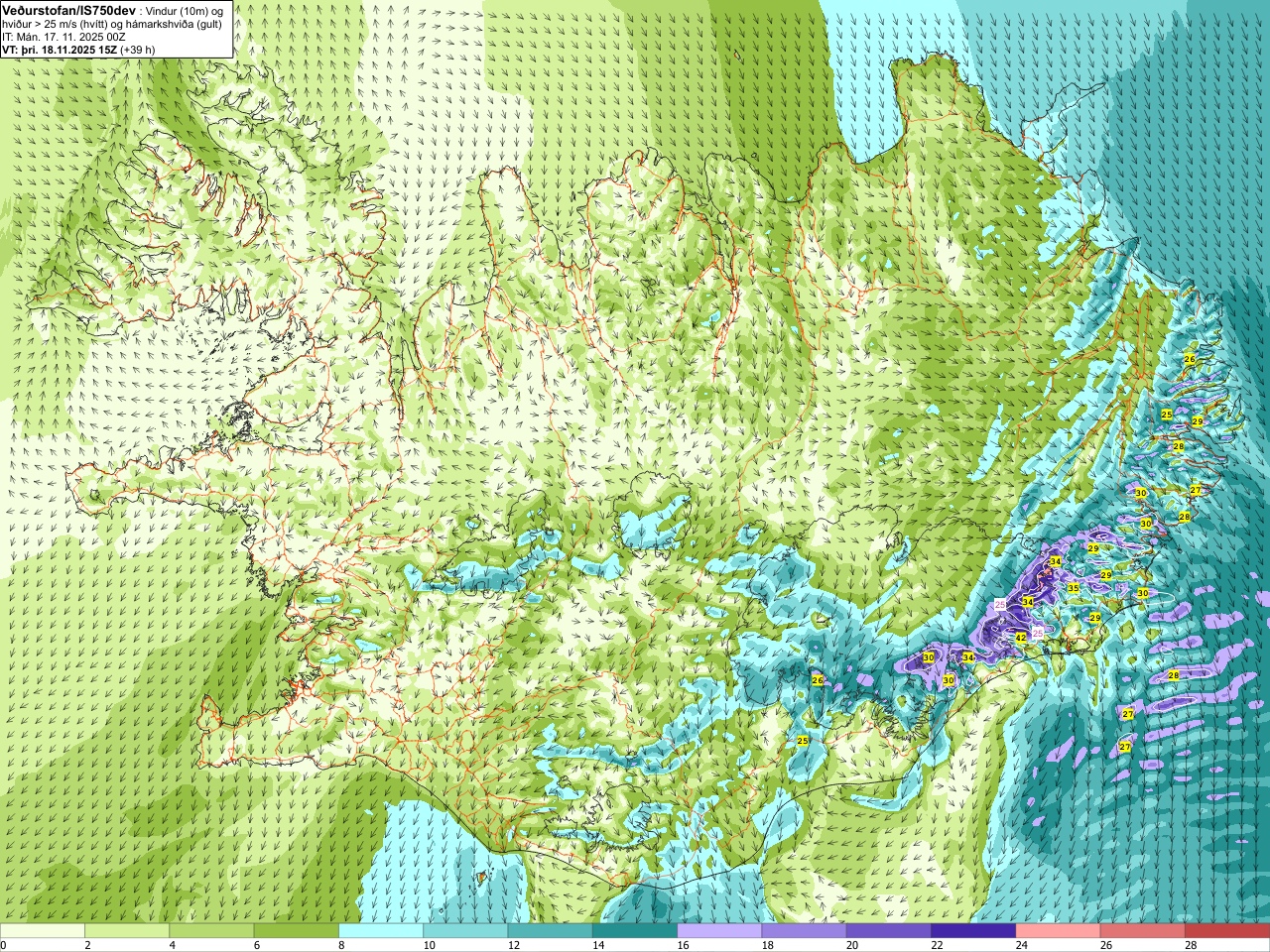Click the 0–2 m/s cream legend swatch
Viewport: 1270px width, 952px height.
(43, 931)
